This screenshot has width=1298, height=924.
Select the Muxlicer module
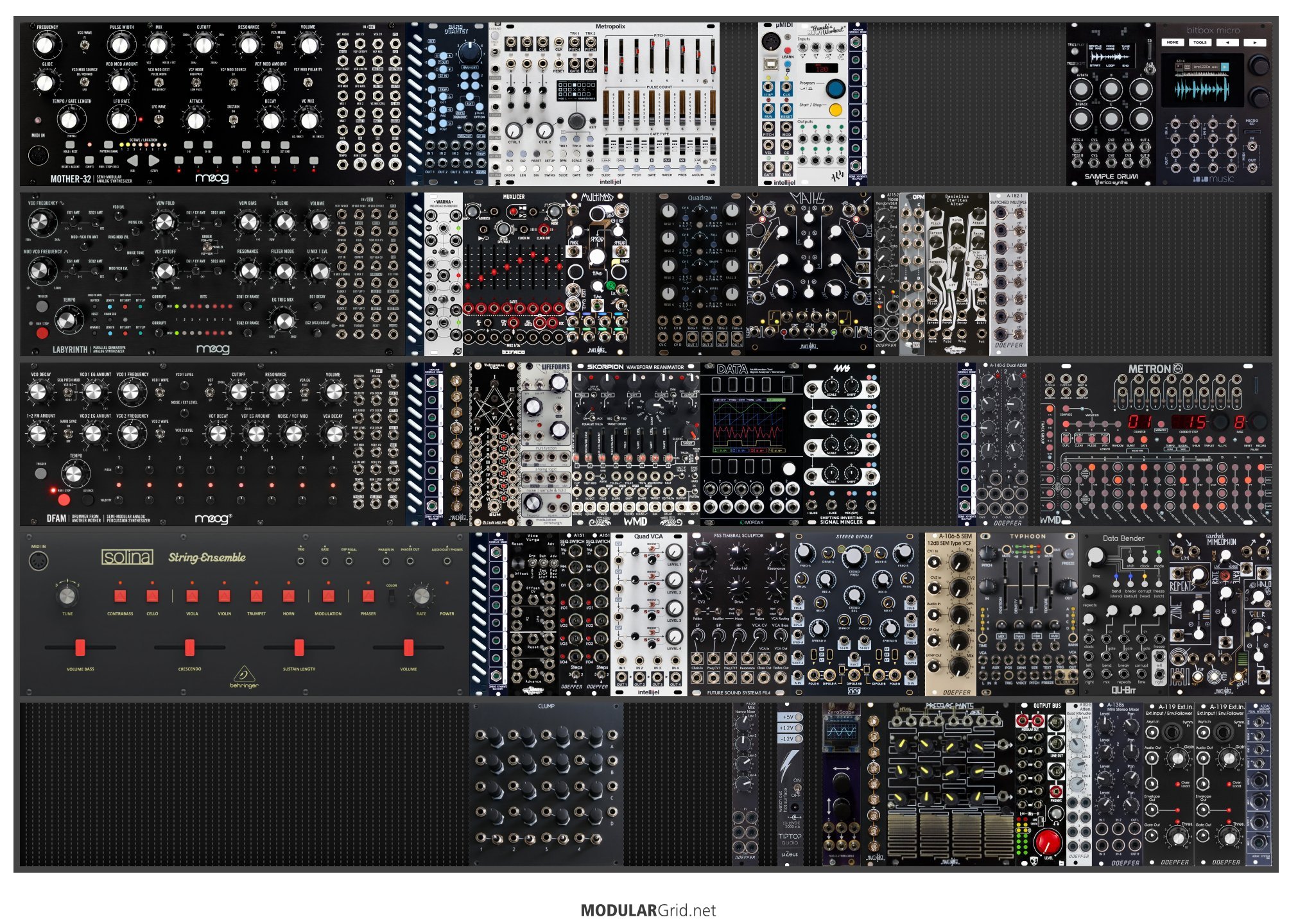coord(514,274)
